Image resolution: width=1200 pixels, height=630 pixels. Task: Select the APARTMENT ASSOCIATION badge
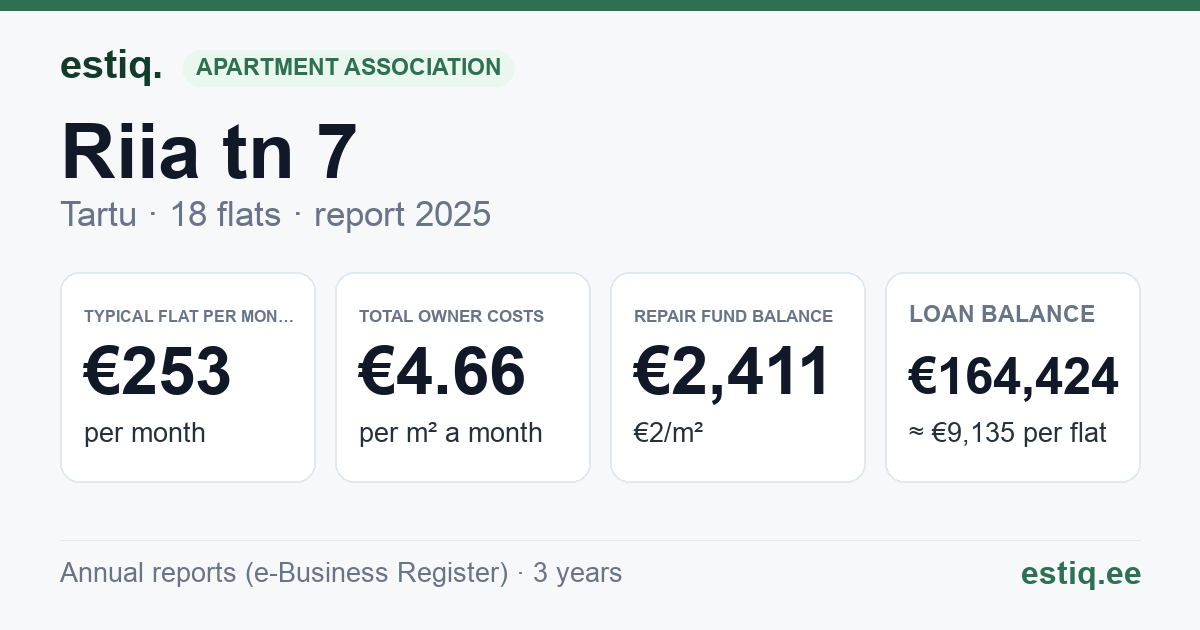point(348,68)
